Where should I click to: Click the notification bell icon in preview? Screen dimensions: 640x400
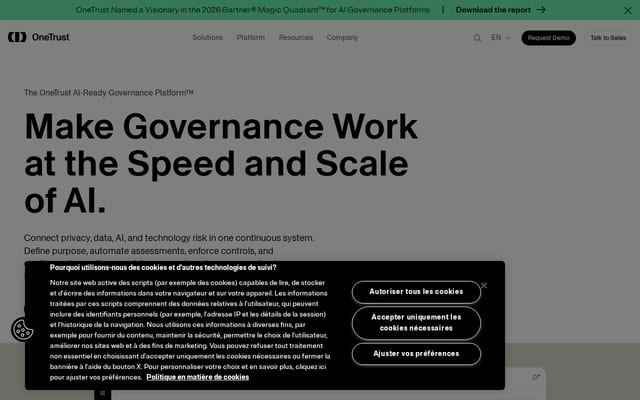[x=536, y=377]
